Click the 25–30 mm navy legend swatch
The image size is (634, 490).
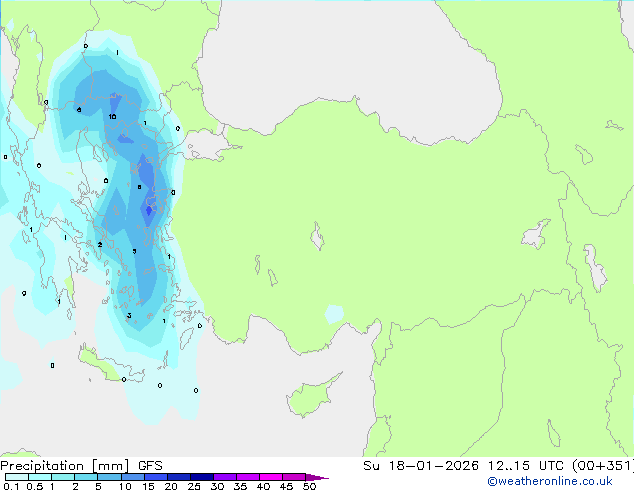[x=201, y=477]
